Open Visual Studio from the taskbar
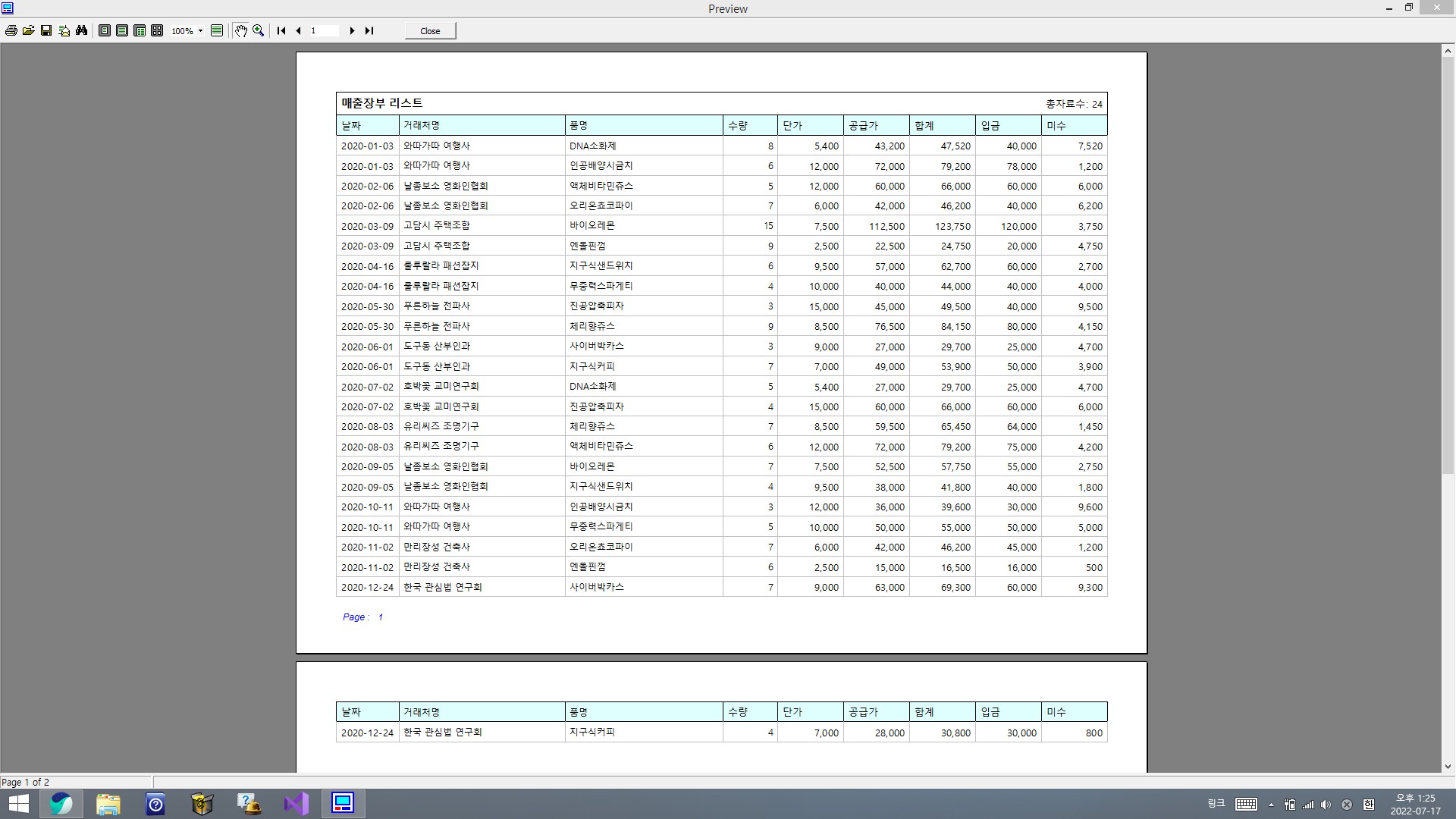This screenshot has width=1456, height=819. [x=297, y=804]
